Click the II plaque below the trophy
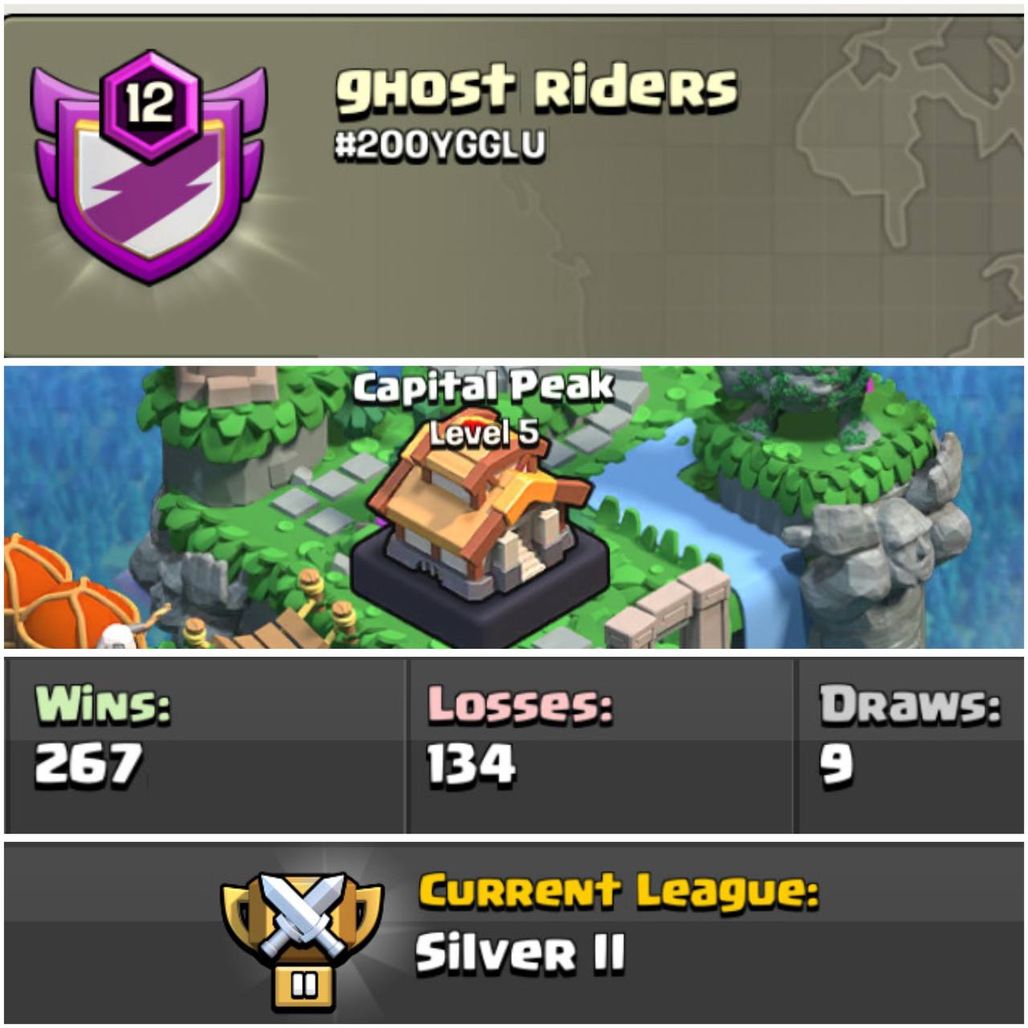This screenshot has width=1028, height=1028. click(303, 985)
